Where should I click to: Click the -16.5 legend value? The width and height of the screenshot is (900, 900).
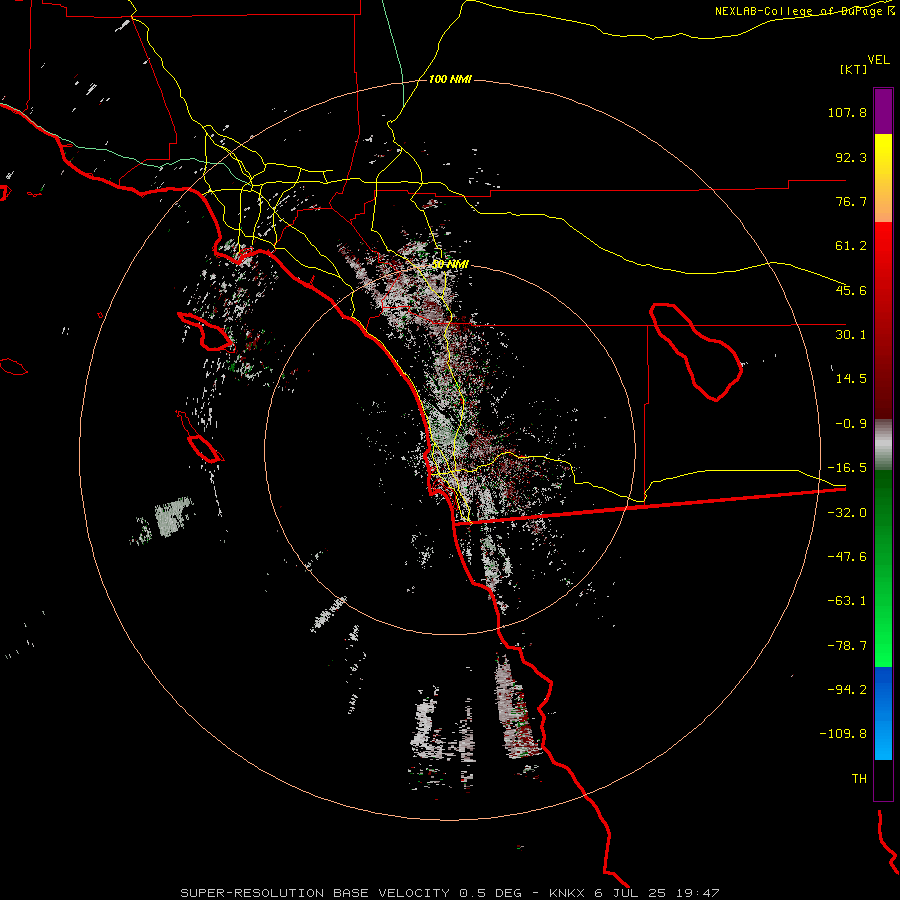(x=847, y=468)
